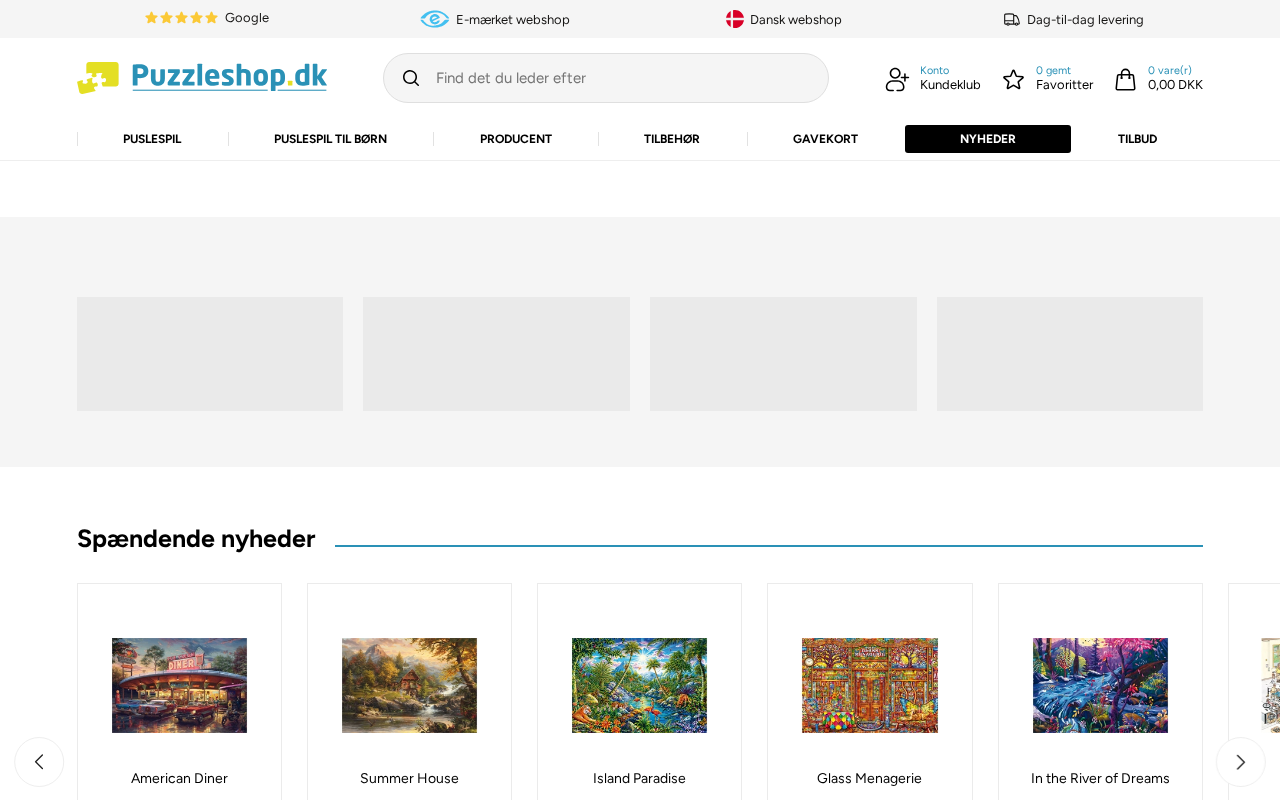1280x800 pixels.
Task: Click the 'Glass Menagerie' product title
Action: [x=869, y=778]
